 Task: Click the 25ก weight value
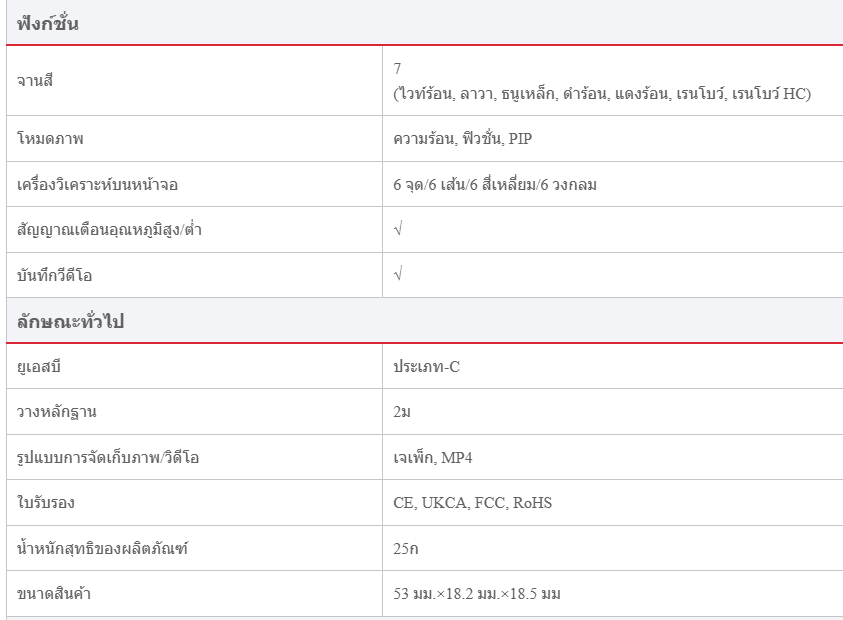click(x=405, y=548)
